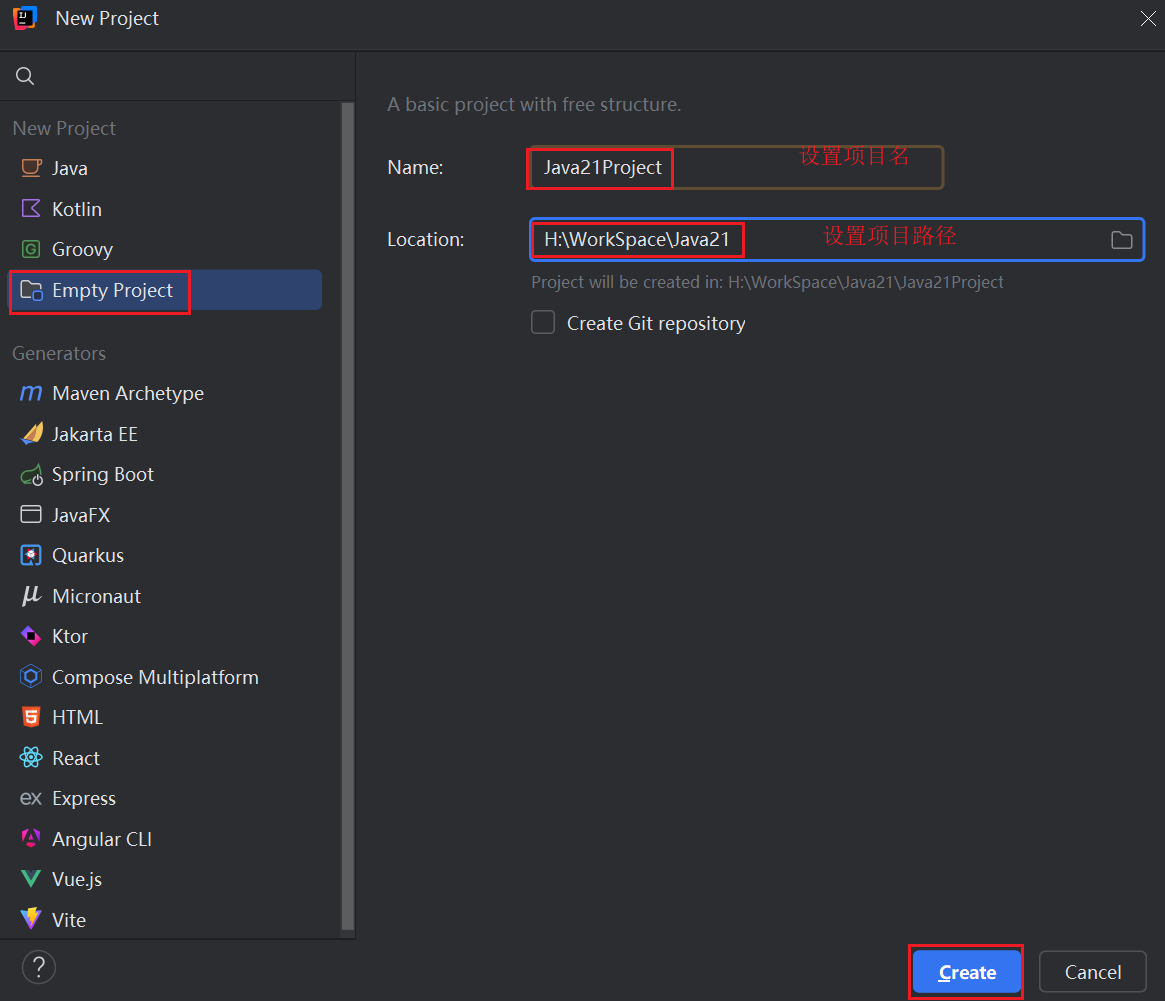This screenshot has height=1001, width=1165.
Task: Select Ktor generator
Action: [165, 636]
